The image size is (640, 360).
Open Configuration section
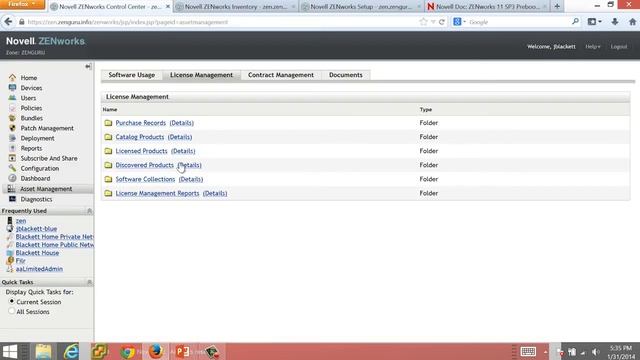coord(40,168)
